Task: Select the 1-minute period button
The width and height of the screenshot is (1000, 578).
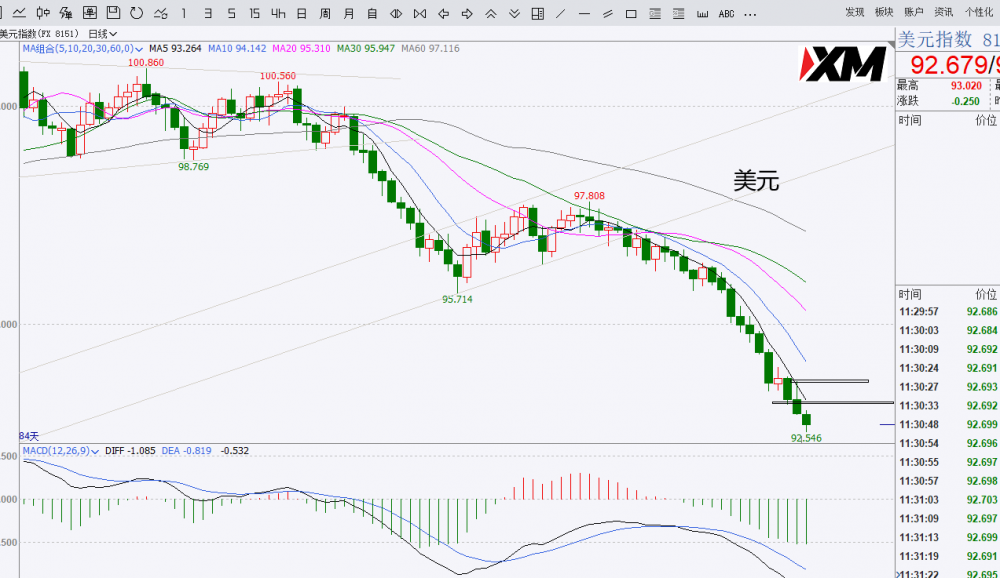Action: coord(184,13)
